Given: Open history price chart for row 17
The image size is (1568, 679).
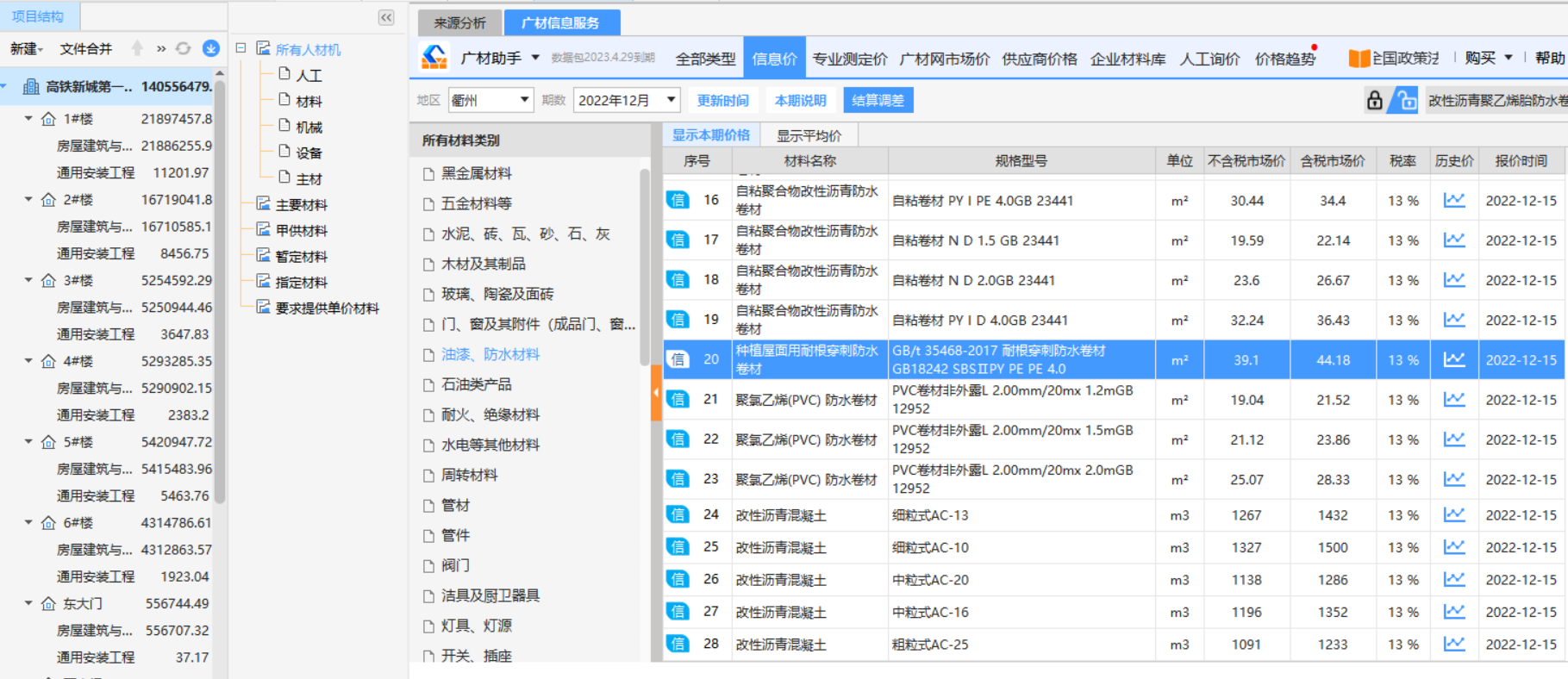Looking at the screenshot, I should (x=1454, y=240).
